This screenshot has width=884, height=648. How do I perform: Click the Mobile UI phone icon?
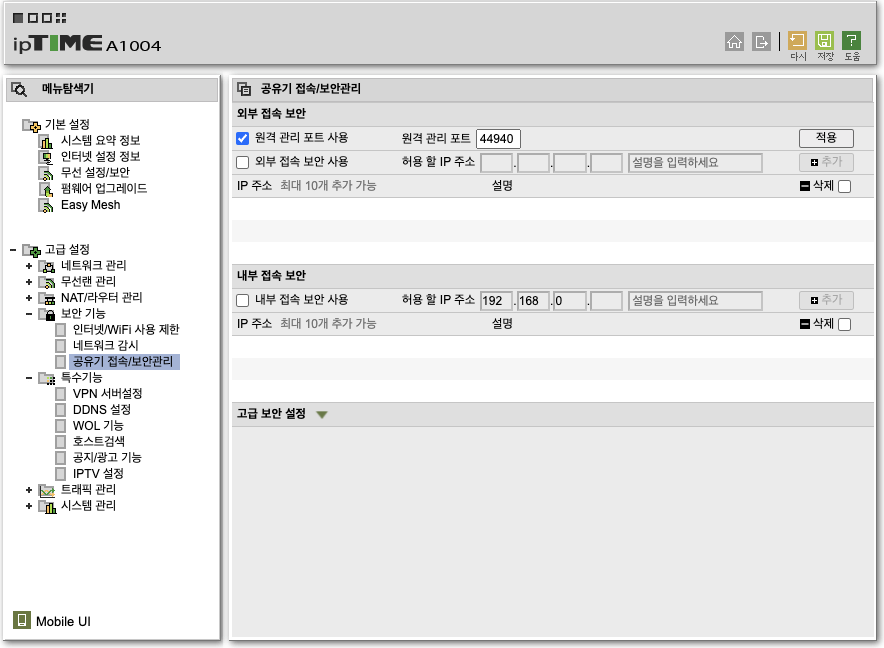pos(21,620)
